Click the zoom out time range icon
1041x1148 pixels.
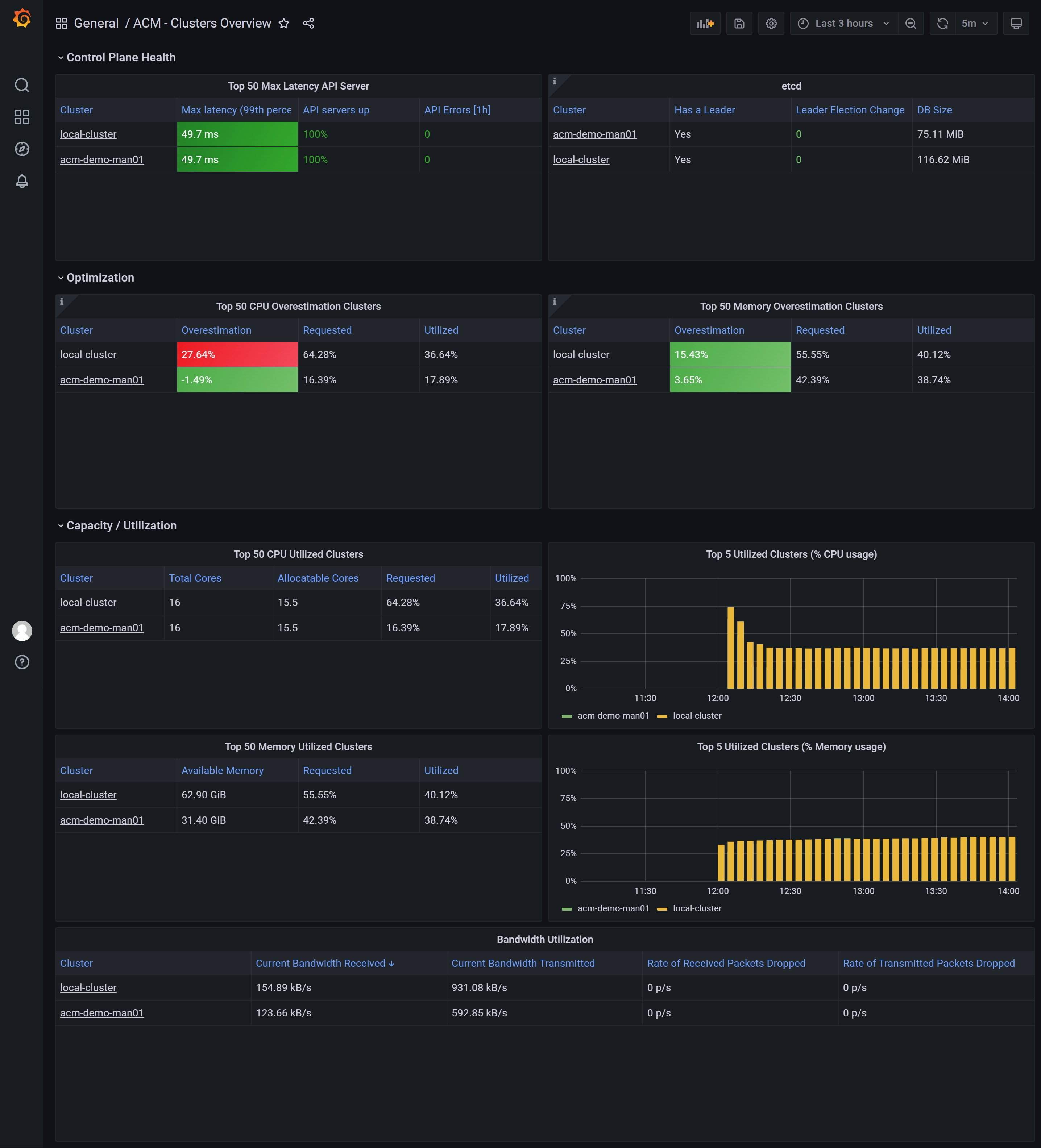(x=911, y=23)
